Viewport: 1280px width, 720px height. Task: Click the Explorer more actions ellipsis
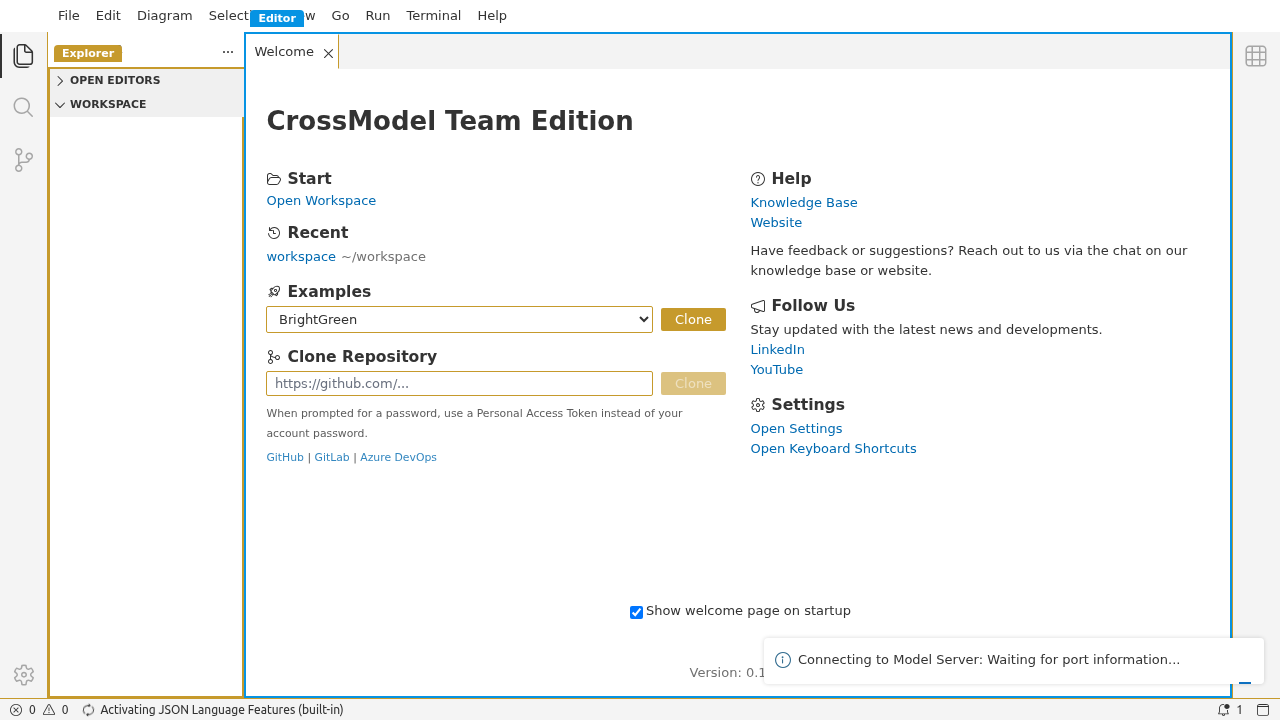click(228, 53)
